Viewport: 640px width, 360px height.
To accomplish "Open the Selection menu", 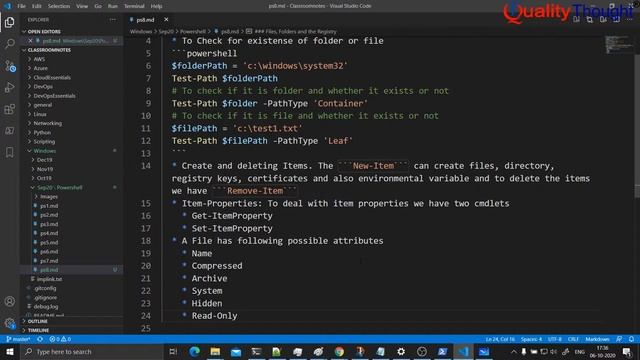I will pyautogui.click(x=59, y=6).
